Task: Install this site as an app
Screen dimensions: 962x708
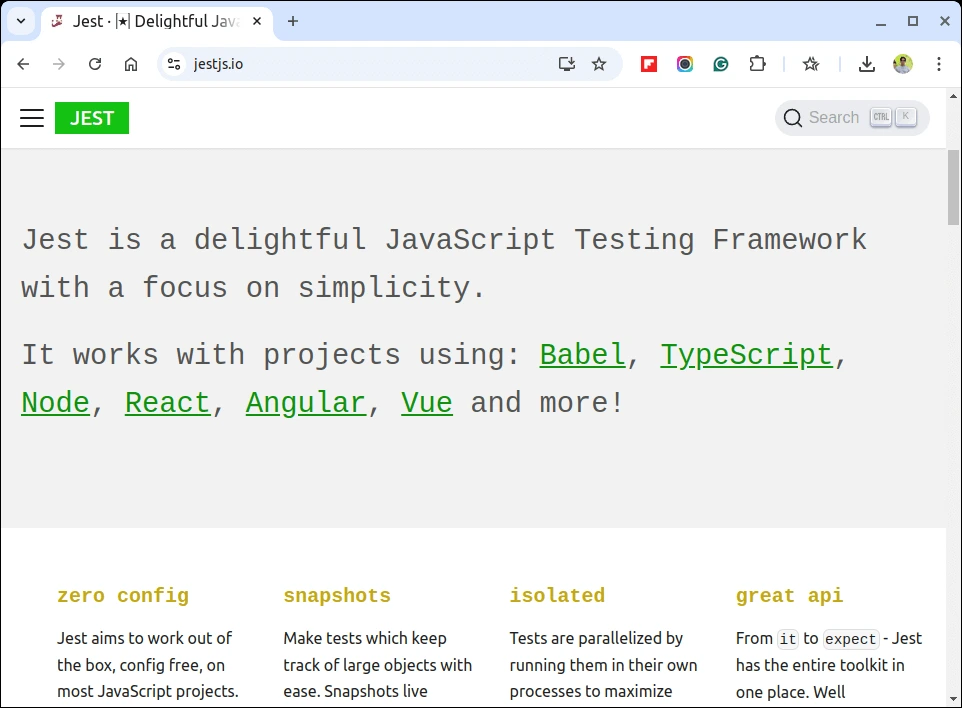Action: [566, 64]
